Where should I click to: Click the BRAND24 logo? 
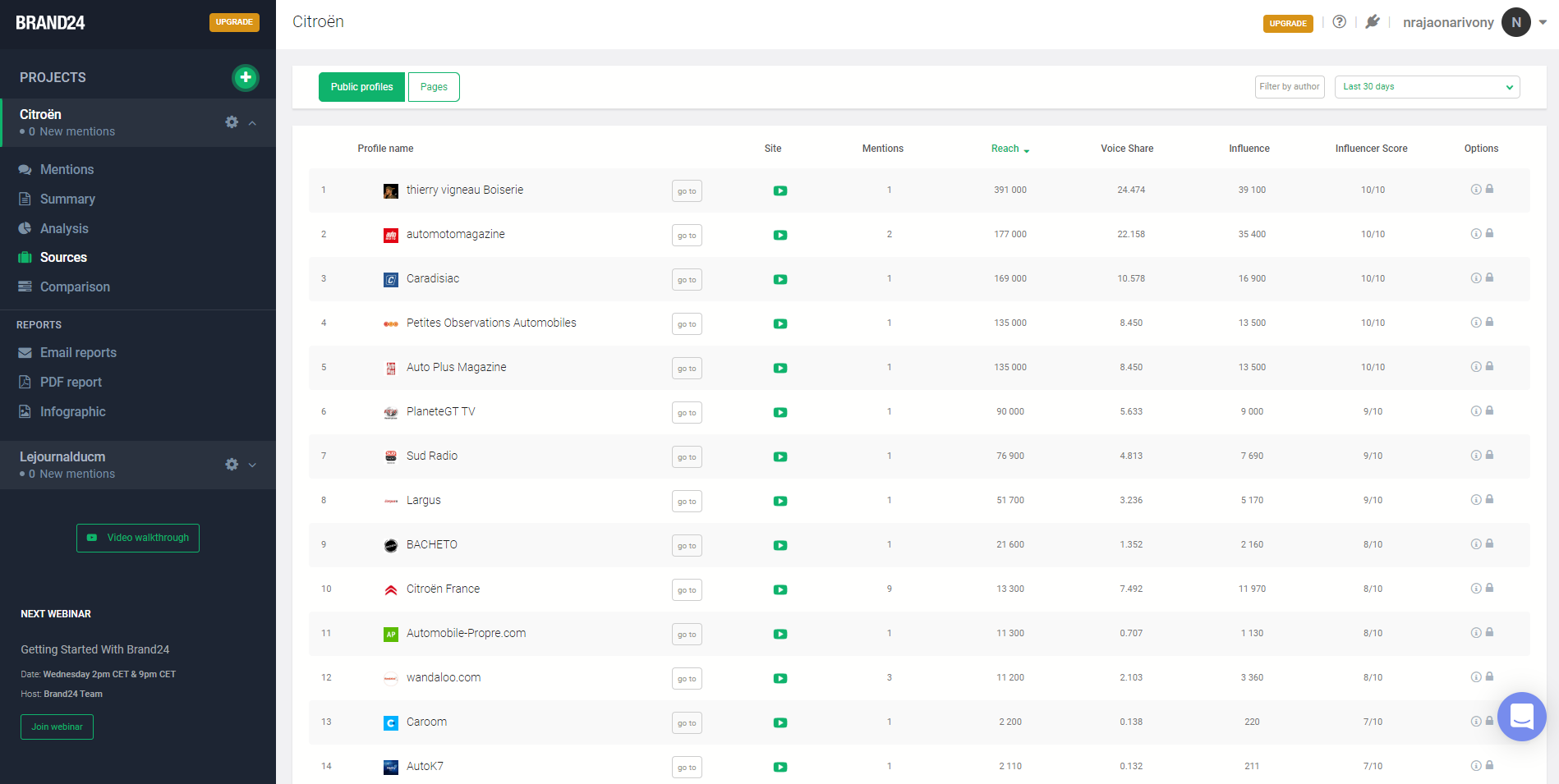pyautogui.click(x=50, y=23)
